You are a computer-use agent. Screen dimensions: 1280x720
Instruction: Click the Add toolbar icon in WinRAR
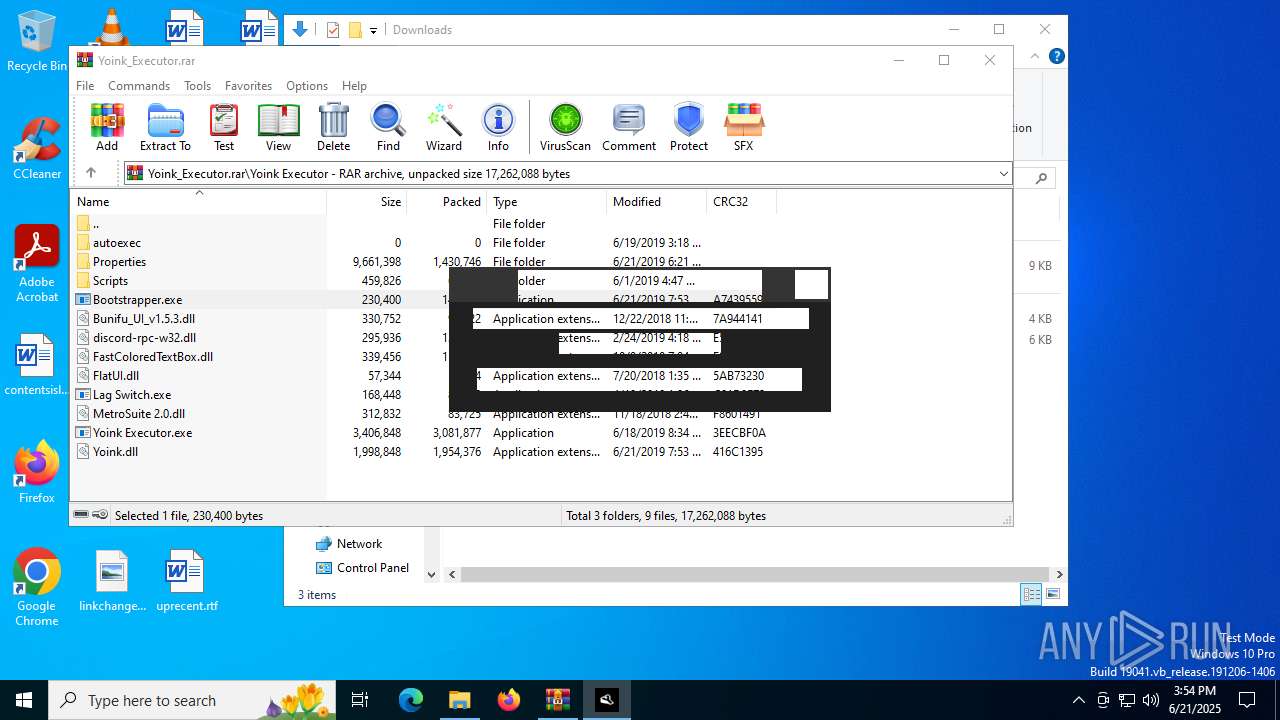[x=107, y=127]
